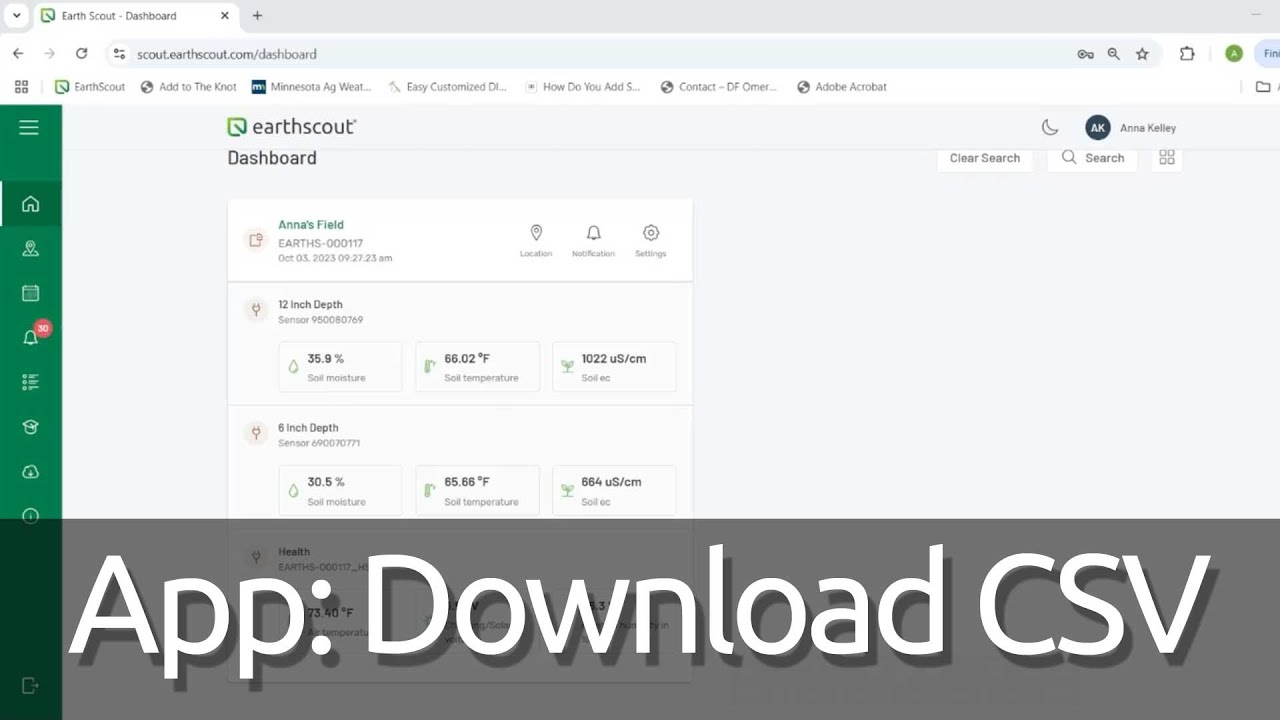Toggle dark mode moon icon
1280x720 pixels.
[1050, 127]
